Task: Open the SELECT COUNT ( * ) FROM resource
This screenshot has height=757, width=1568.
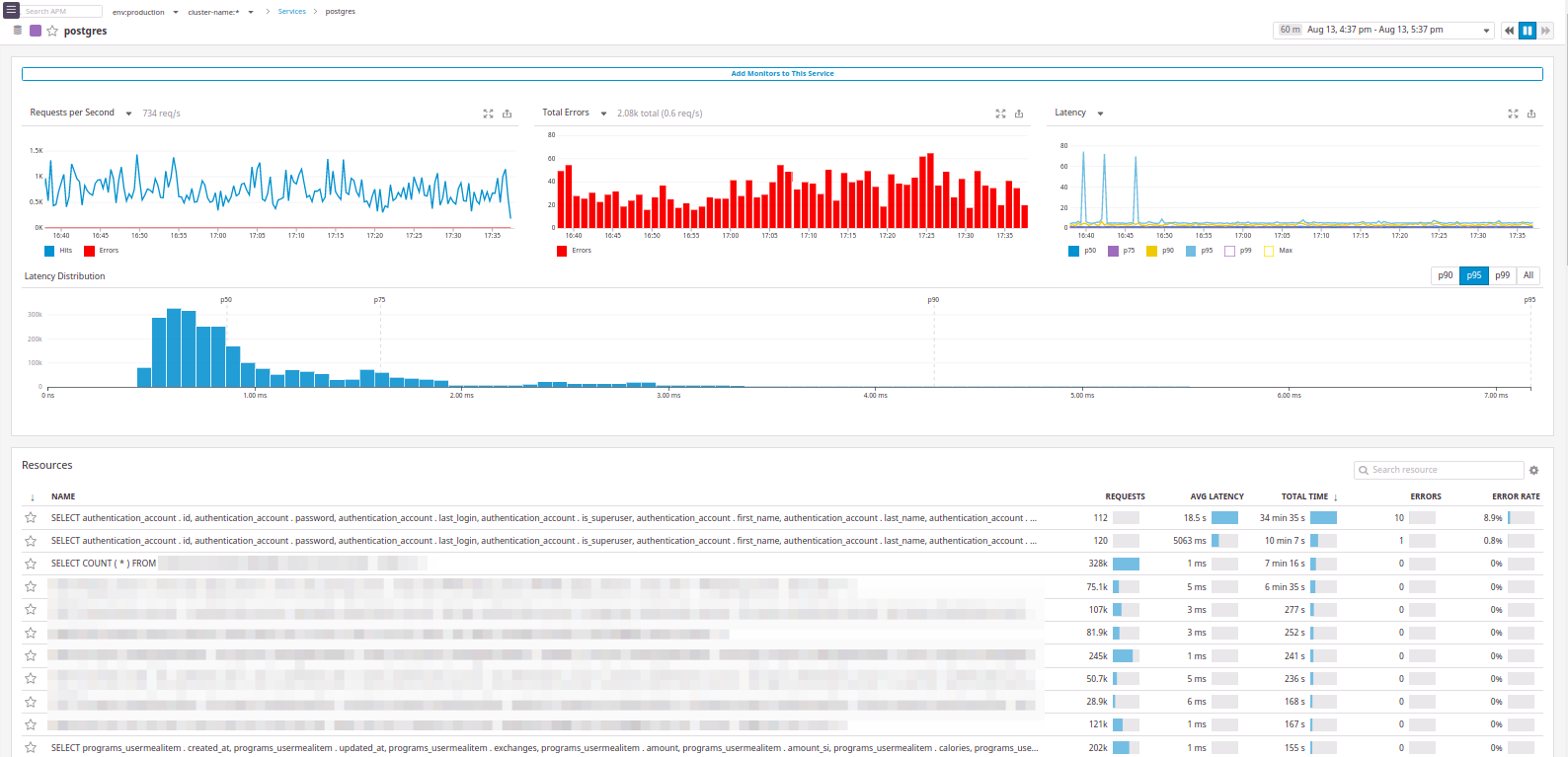Action: 104,564
